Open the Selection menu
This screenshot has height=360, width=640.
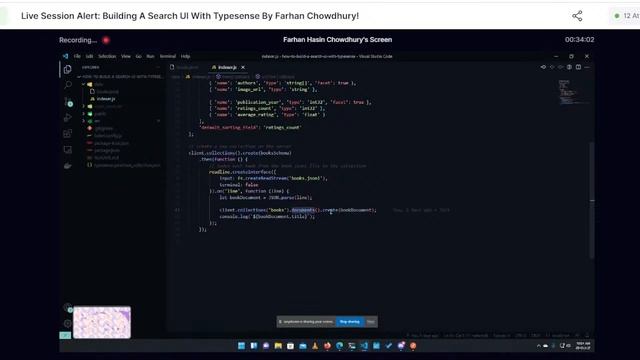tap(107, 56)
